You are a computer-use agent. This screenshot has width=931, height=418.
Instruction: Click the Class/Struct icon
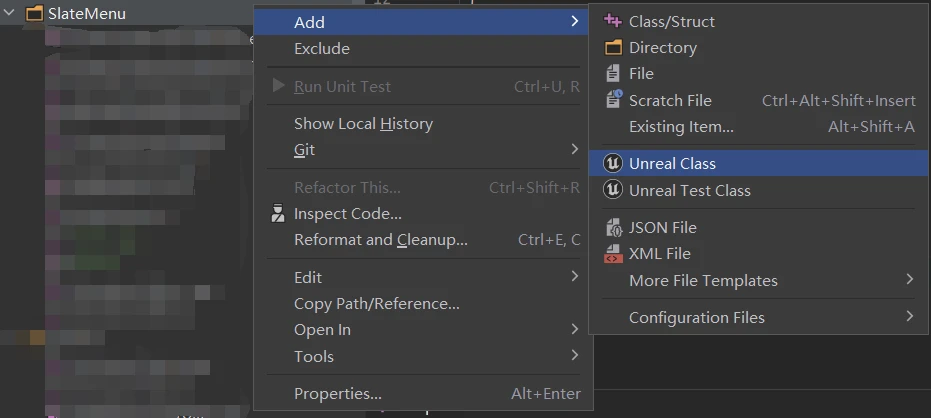point(613,21)
